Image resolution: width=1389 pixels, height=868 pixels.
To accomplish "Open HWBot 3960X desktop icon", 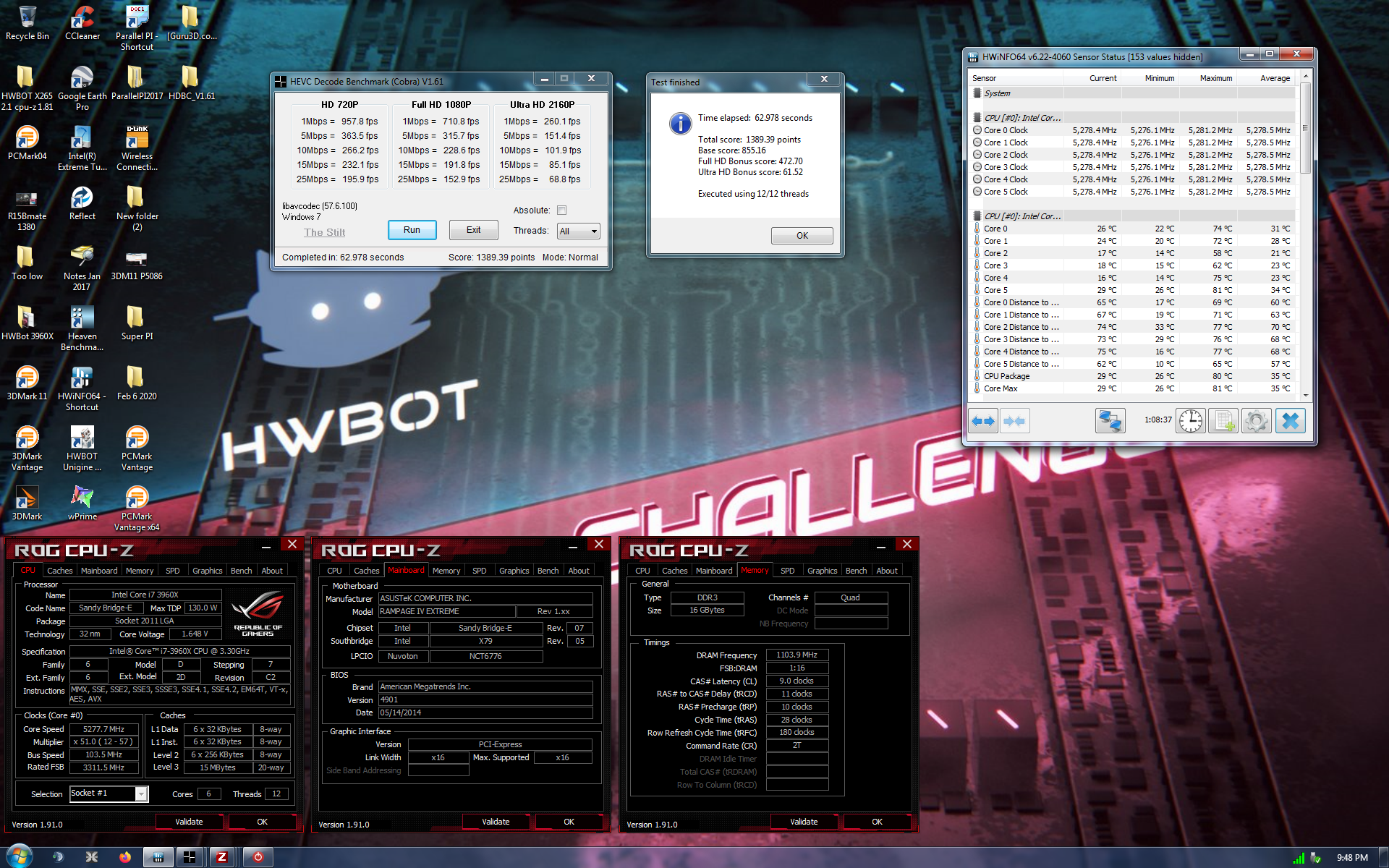I will (x=27, y=323).
